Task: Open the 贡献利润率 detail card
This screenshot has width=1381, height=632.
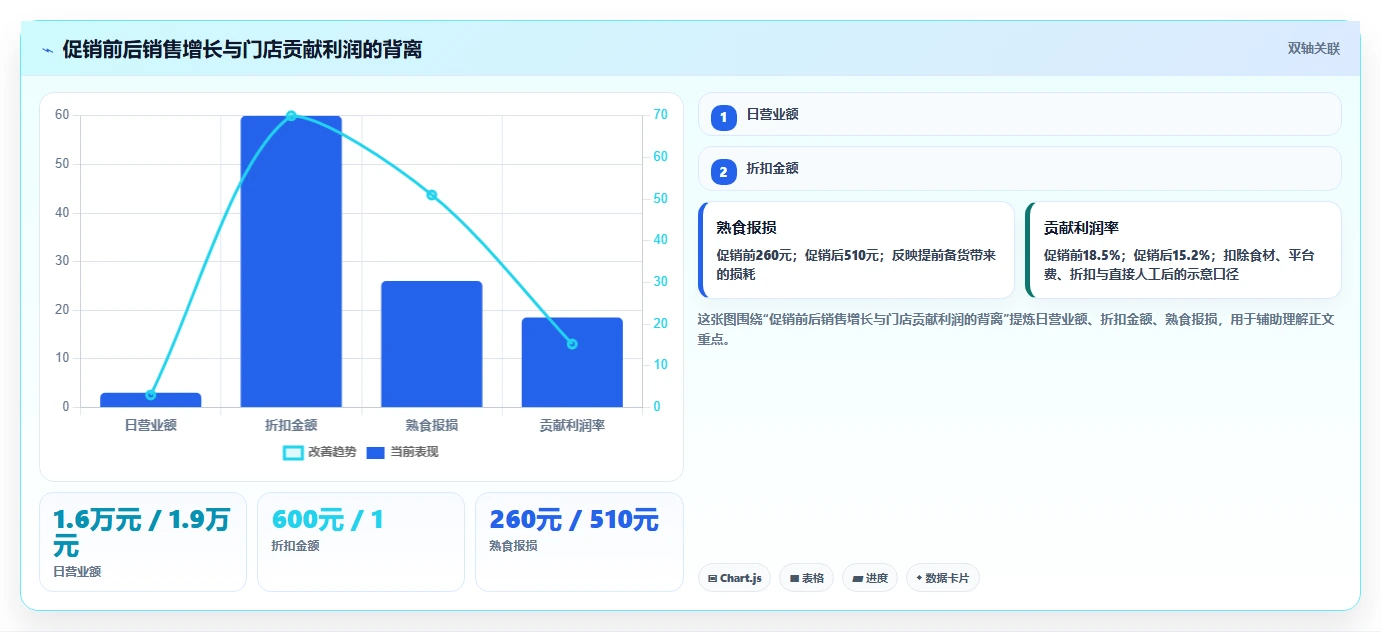Action: point(1183,250)
